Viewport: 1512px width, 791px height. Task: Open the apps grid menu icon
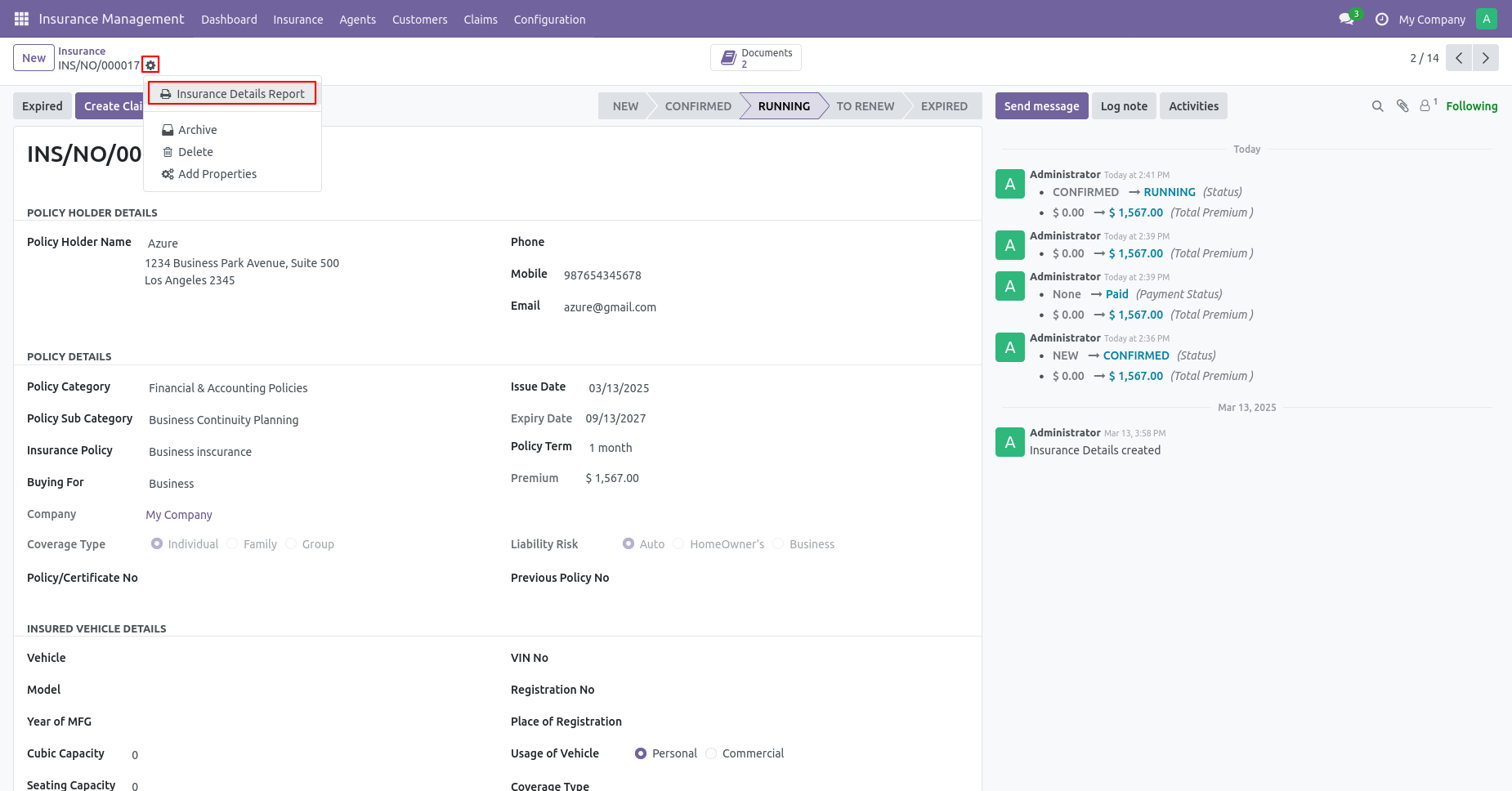(21, 19)
